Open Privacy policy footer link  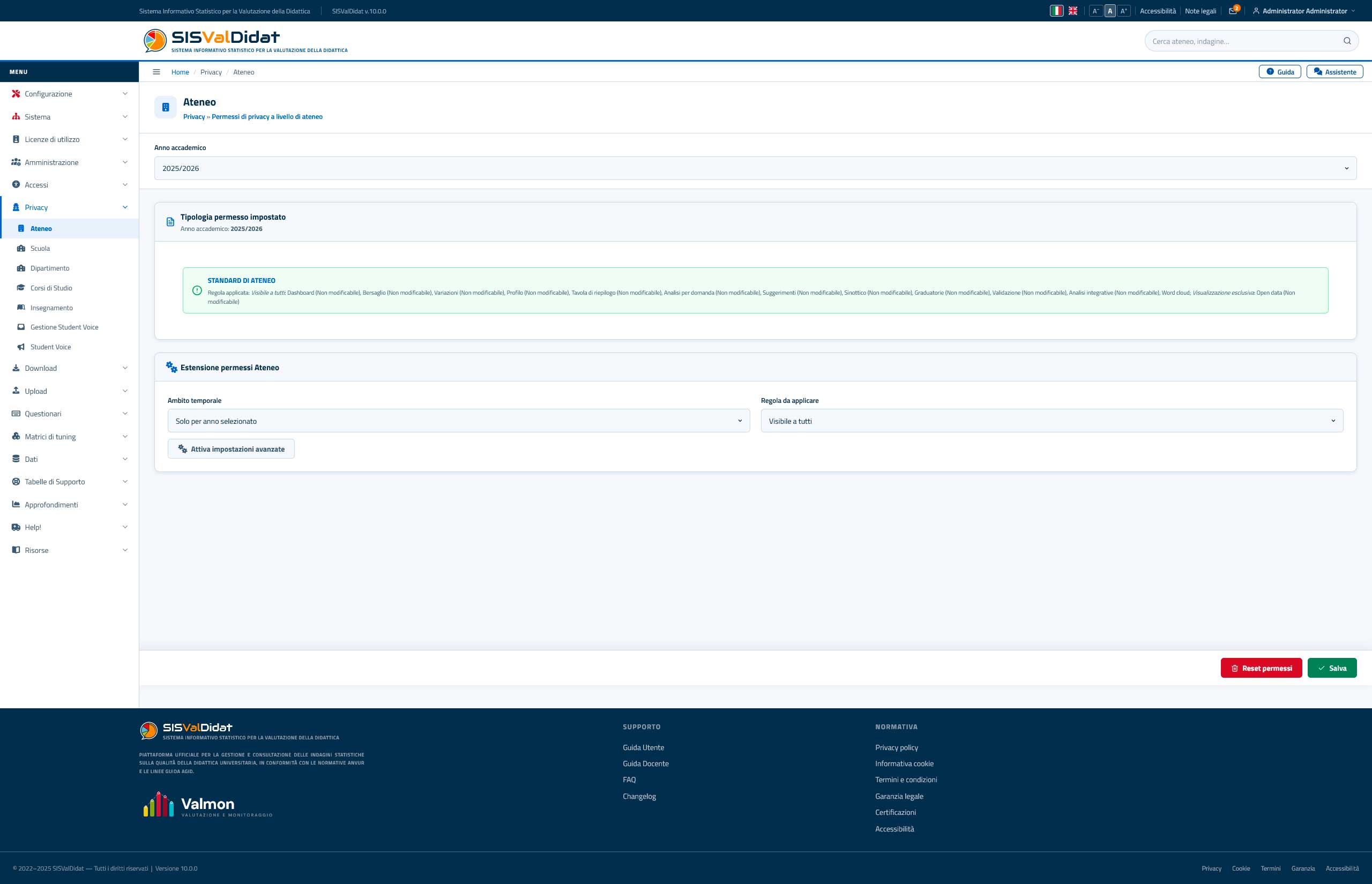point(896,747)
